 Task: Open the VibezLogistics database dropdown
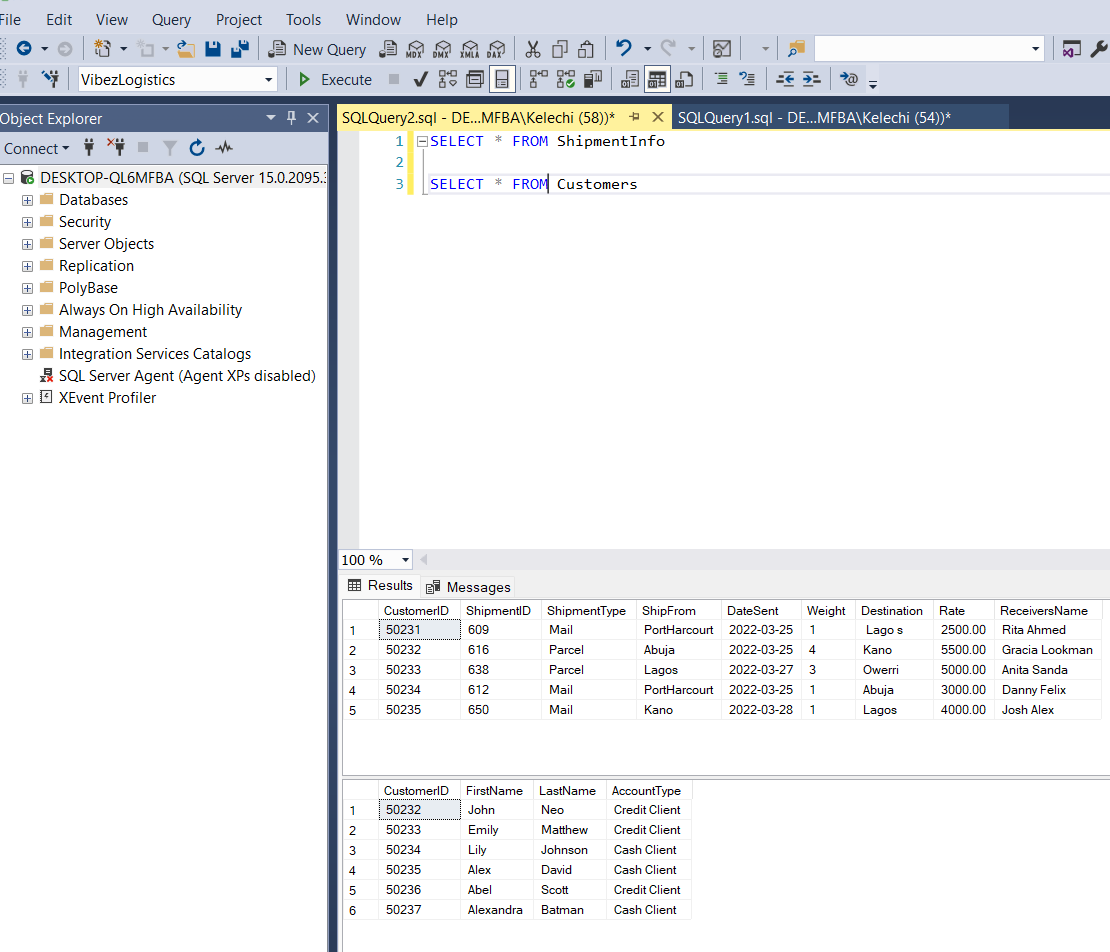pyautogui.click(x=267, y=79)
